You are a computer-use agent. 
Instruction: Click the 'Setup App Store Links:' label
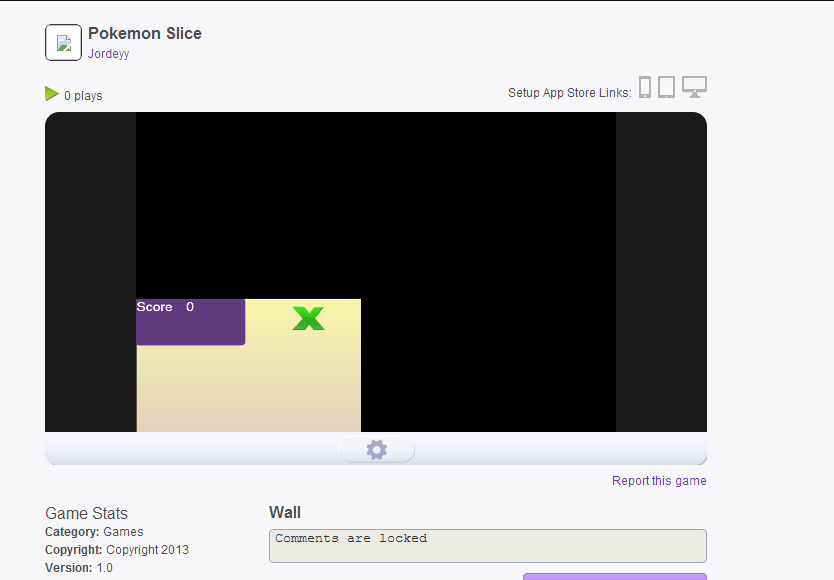(x=570, y=93)
